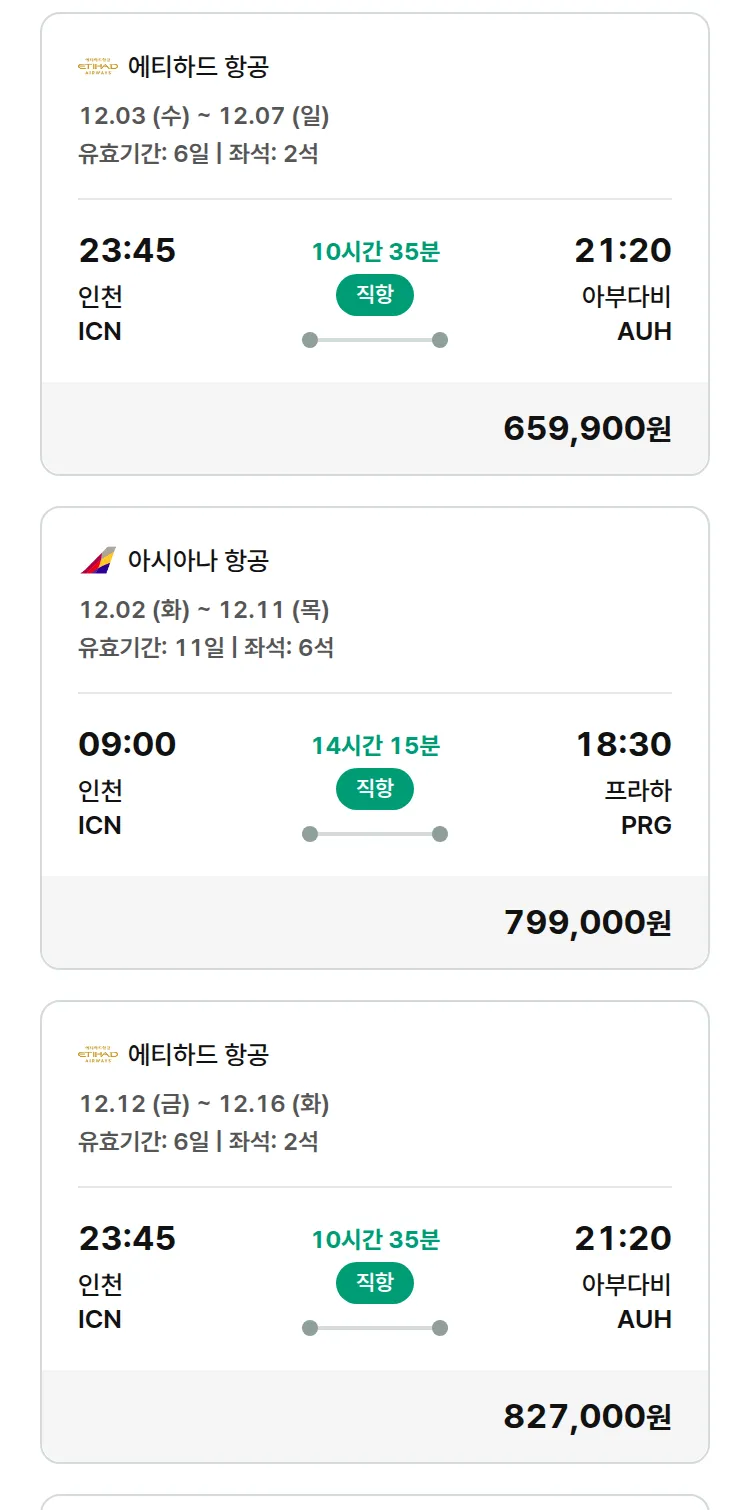
Task: Tap the 직항 badge on the 12.12 flight
Action: (374, 1283)
